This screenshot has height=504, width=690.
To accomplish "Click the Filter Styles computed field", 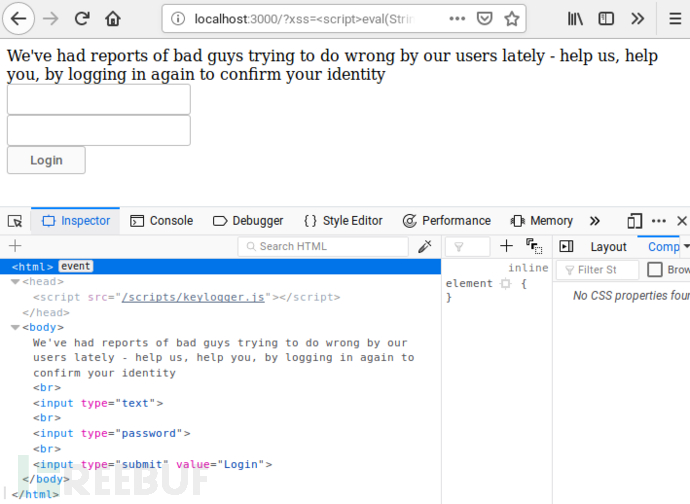I will coord(597,269).
